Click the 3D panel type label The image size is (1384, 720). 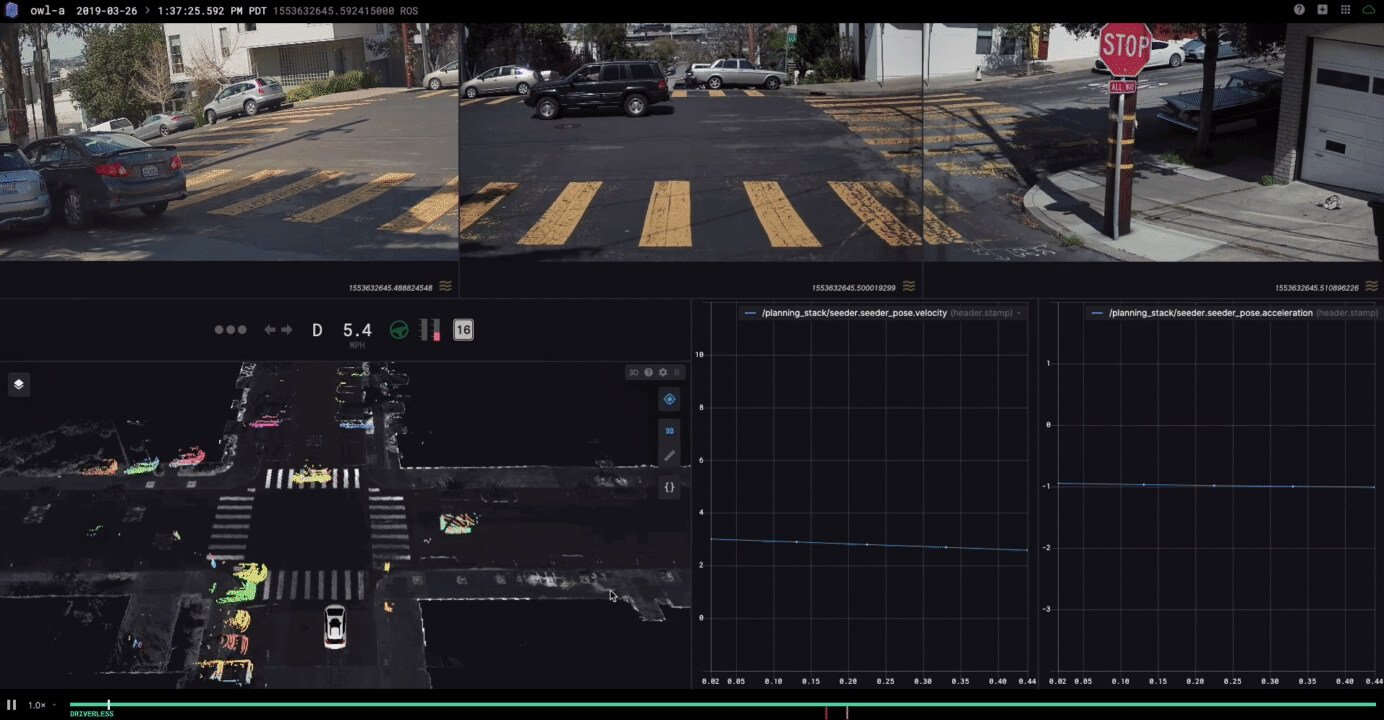click(633, 372)
